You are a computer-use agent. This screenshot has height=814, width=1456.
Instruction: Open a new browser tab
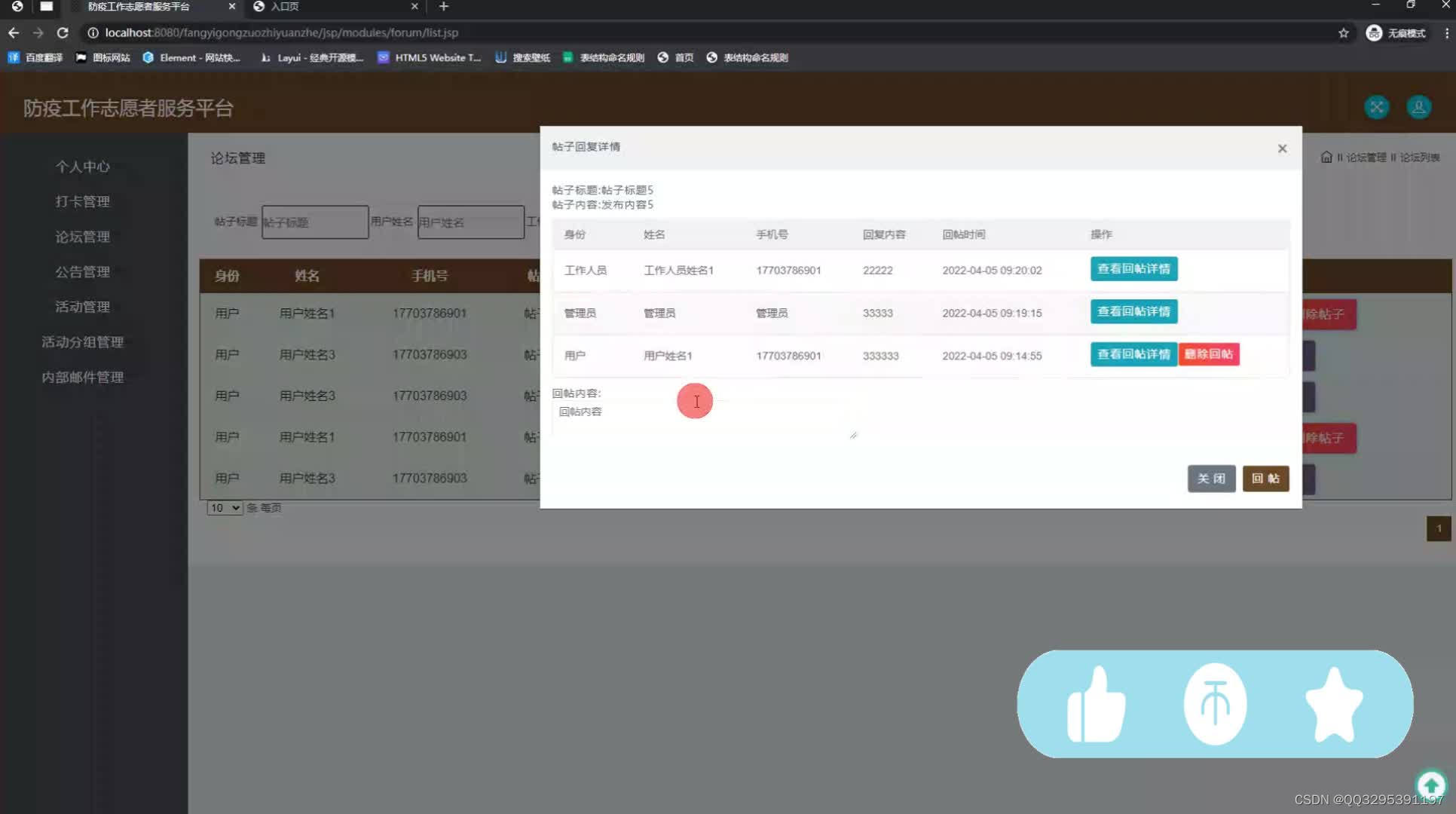[444, 6]
